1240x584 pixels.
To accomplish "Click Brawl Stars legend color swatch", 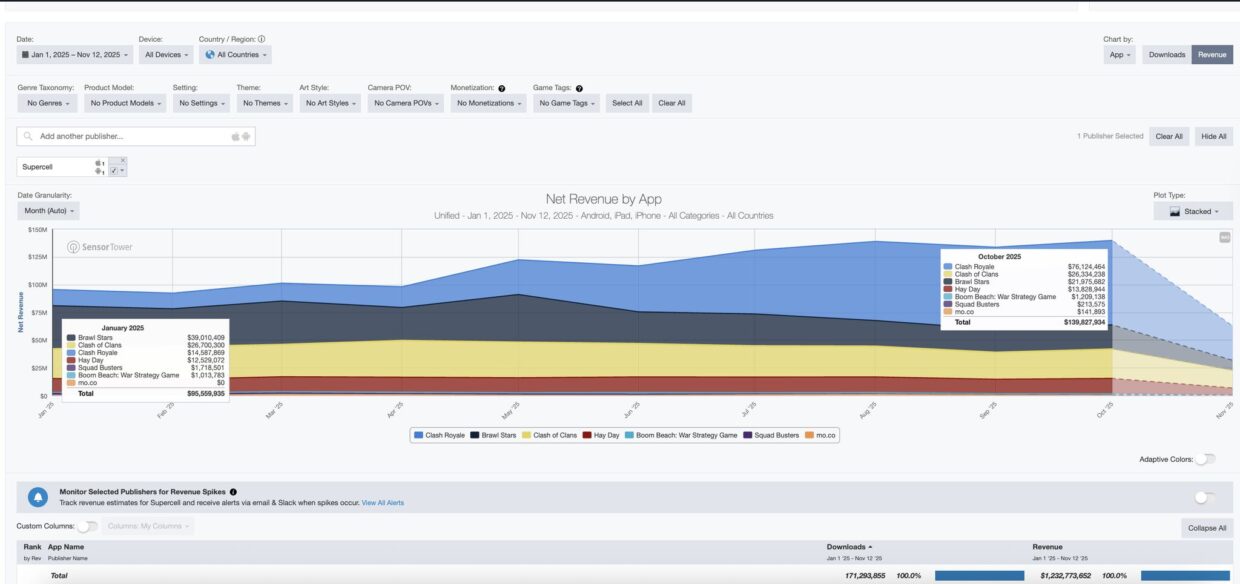I will [475, 435].
